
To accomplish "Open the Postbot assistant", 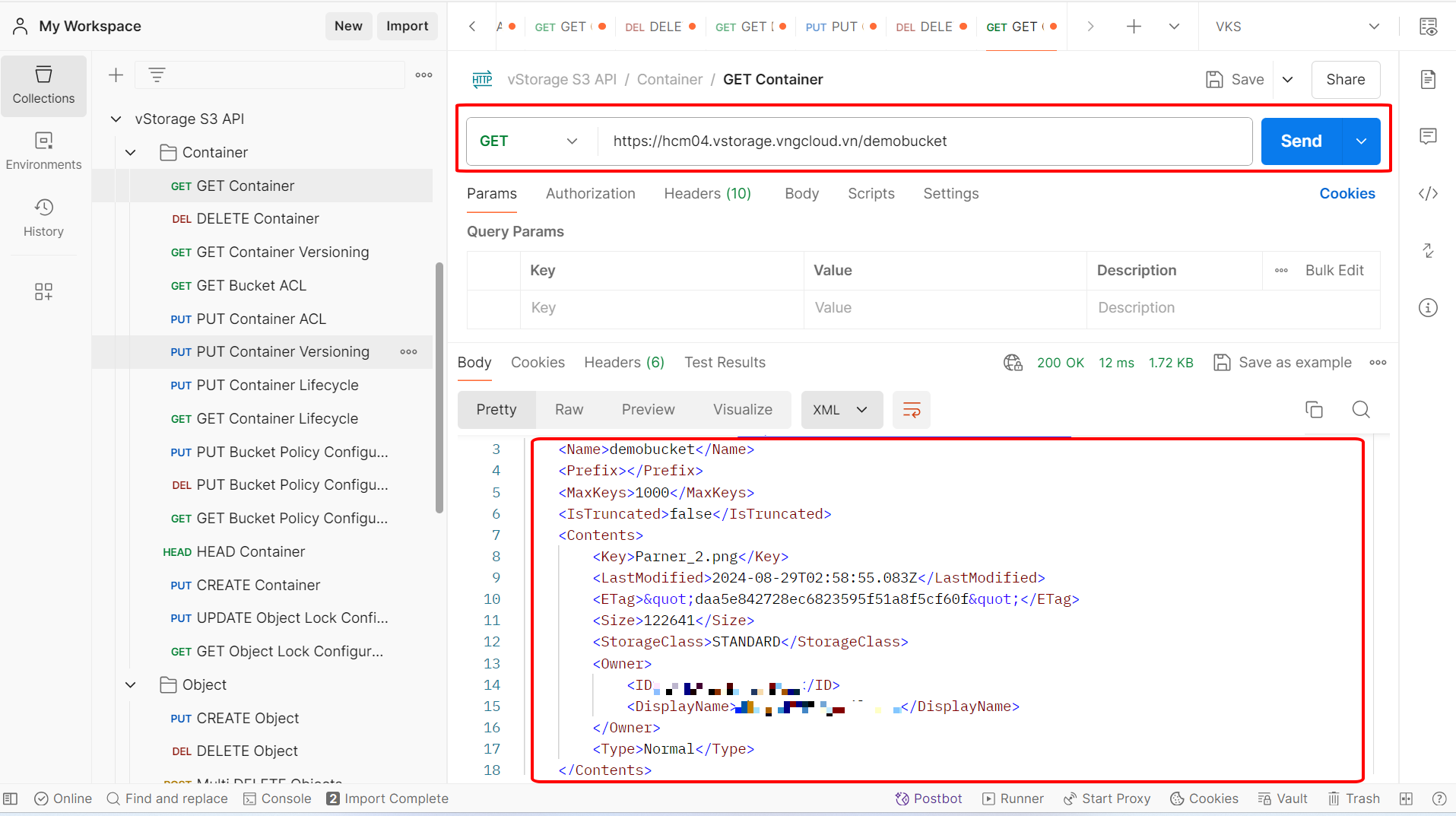I will click(928, 799).
